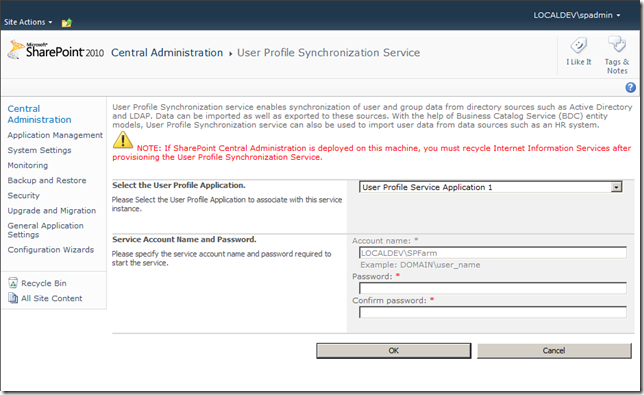Expand the User Profile Application dropdown arrow

pos(616,187)
